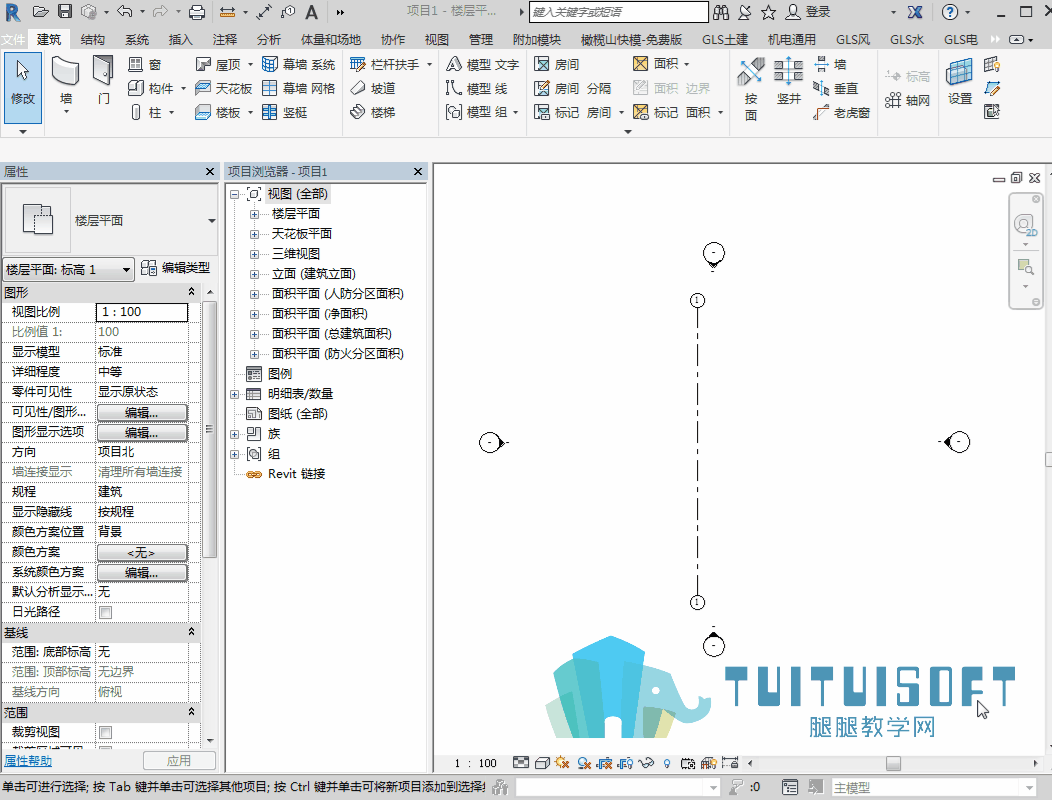Click the 竖井 (Shaft) opening tool
The width and height of the screenshot is (1052, 800).
pos(788,82)
